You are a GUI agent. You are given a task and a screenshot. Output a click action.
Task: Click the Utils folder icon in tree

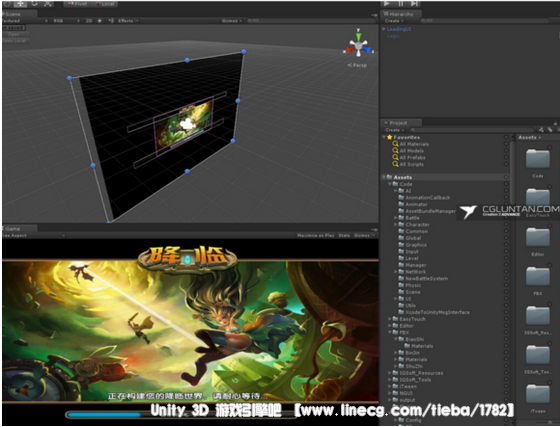(x=401, y=306)
